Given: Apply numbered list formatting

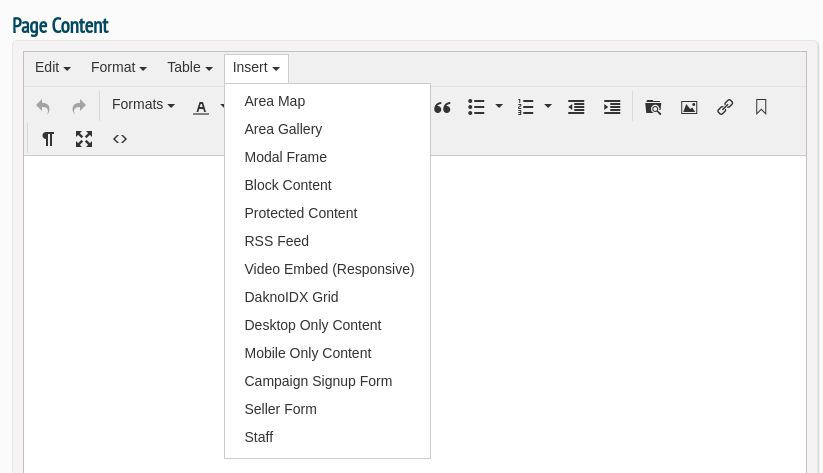Looking at the screenshot, I should click(x=525, y=107).
